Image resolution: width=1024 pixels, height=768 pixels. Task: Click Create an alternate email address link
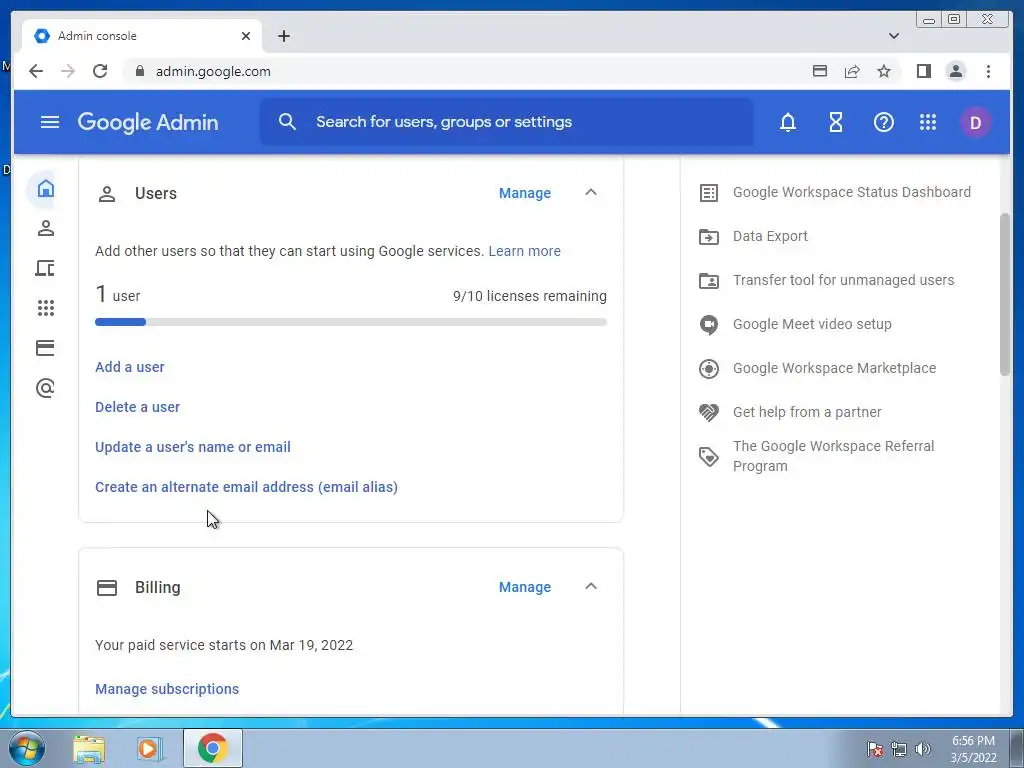click(246, 487)
